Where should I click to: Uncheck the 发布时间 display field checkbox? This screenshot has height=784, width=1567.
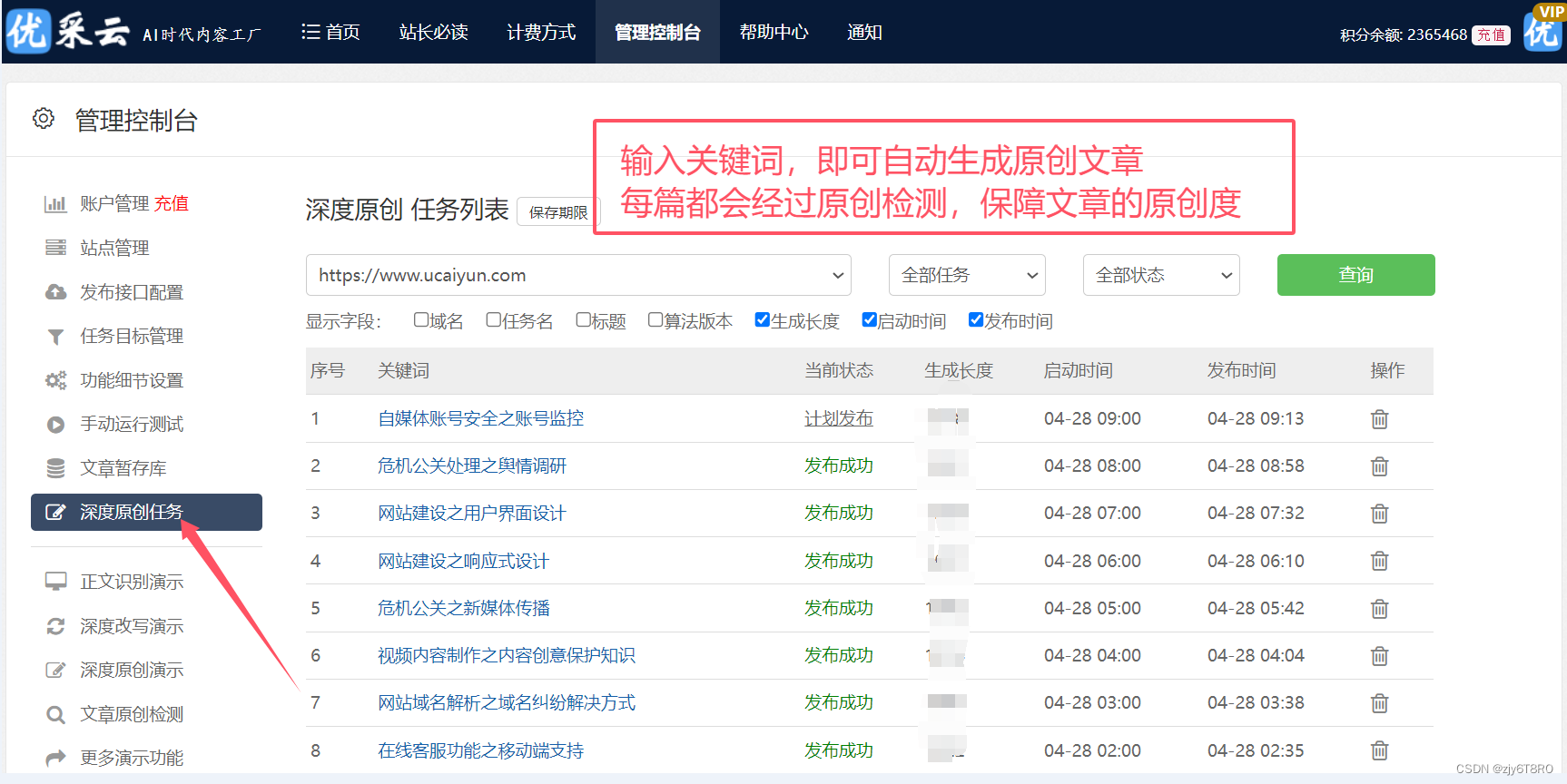click(x=976, y=319)
